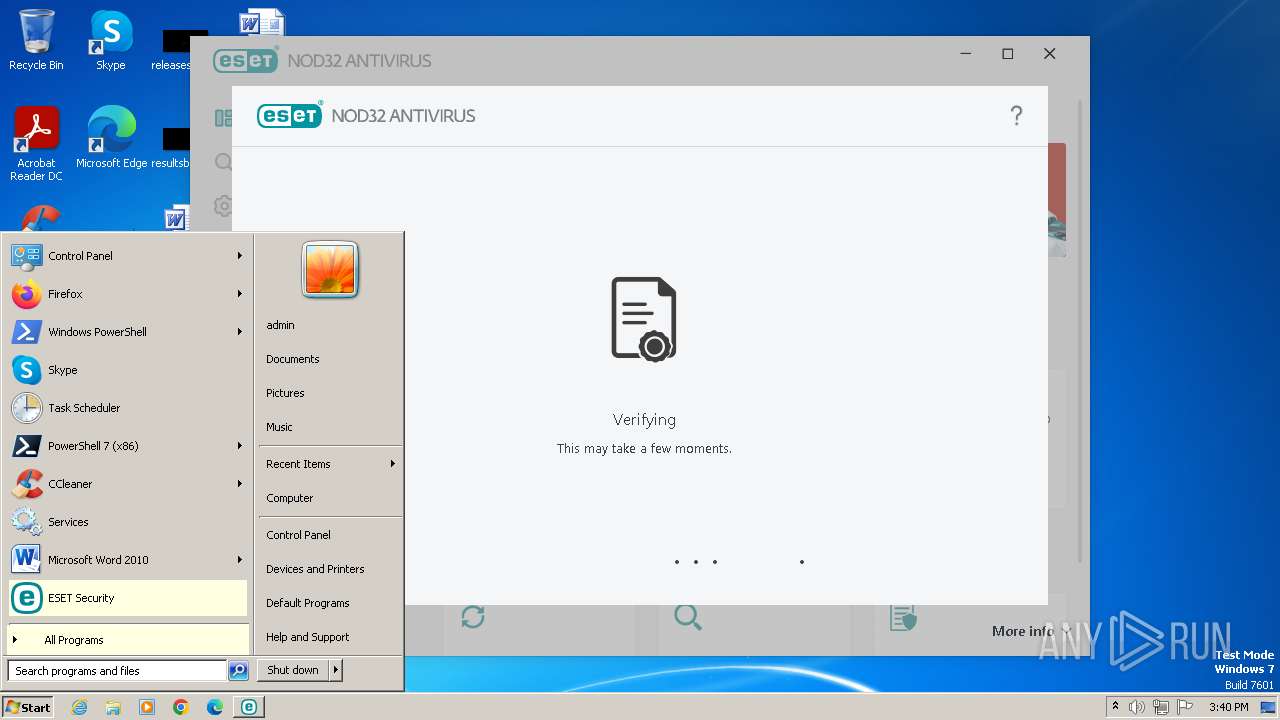Show hidden tray icons arrow
Image resolution: width=1280 pixels, height=720 pixels.
click(x=1115, y=707)
